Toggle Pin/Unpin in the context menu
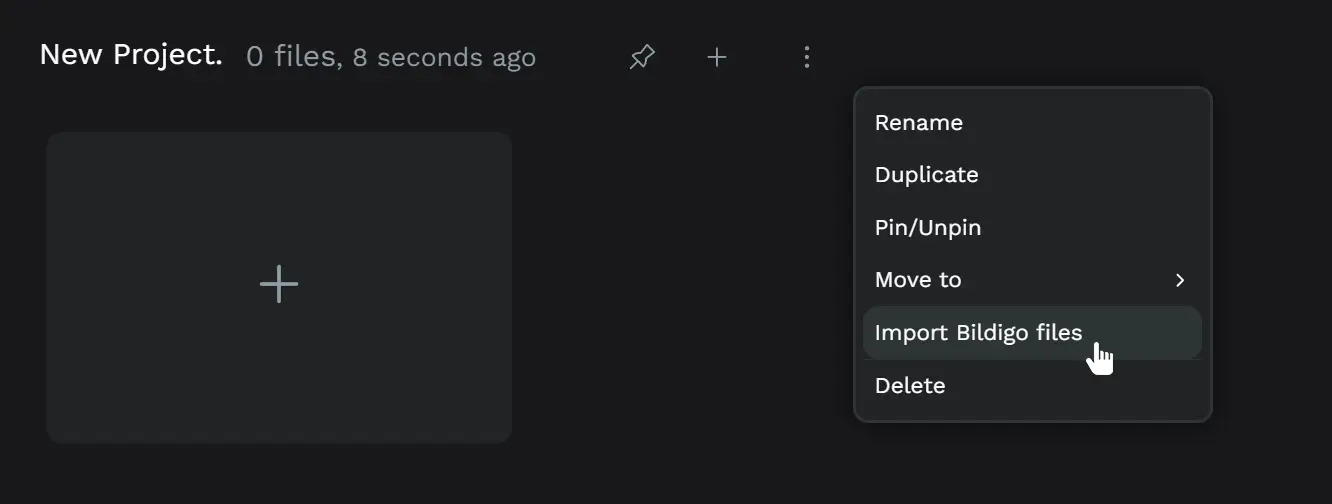 (x=927, y=228)
